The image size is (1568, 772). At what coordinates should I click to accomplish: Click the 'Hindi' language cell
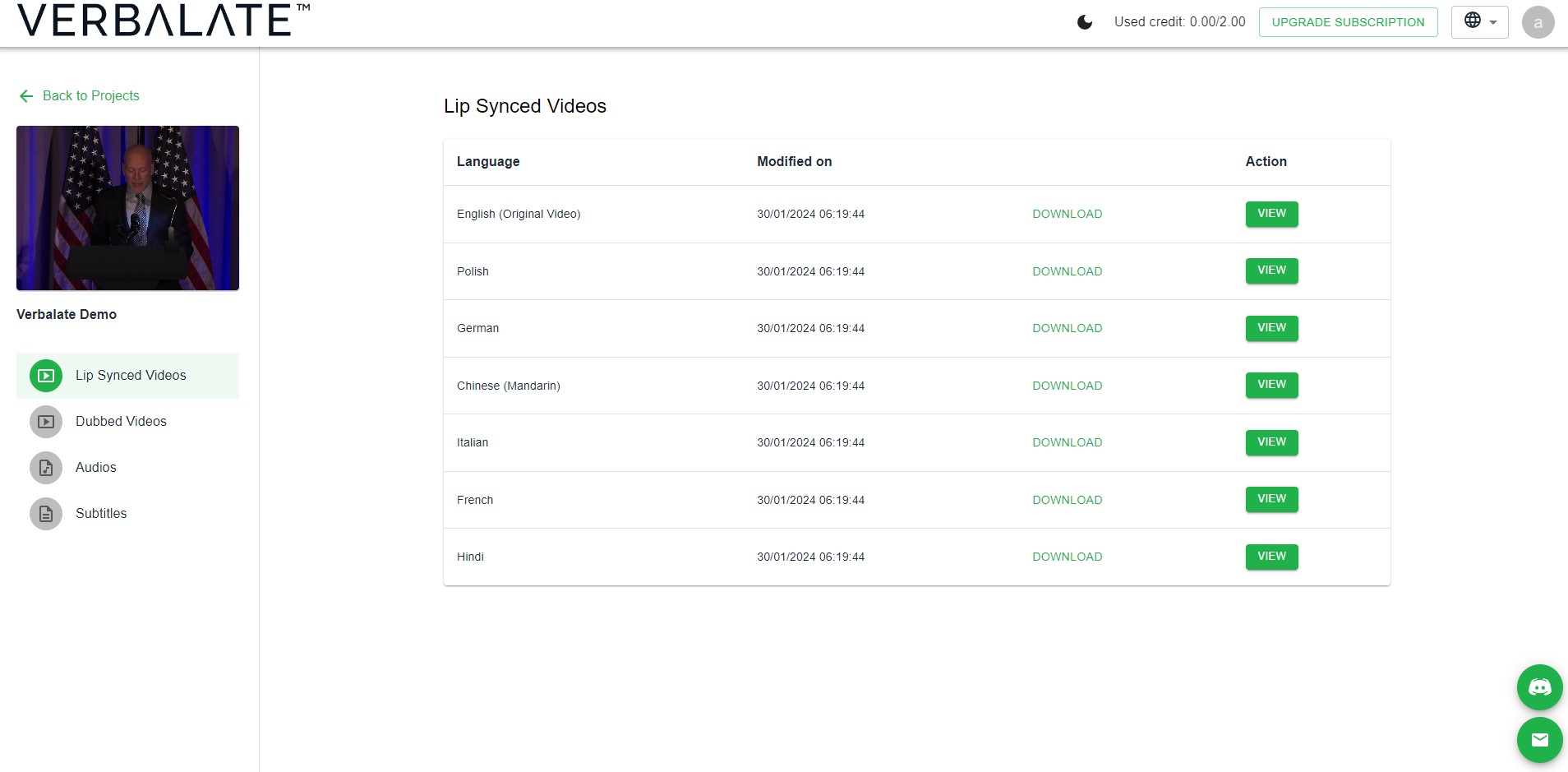(470, 557)
